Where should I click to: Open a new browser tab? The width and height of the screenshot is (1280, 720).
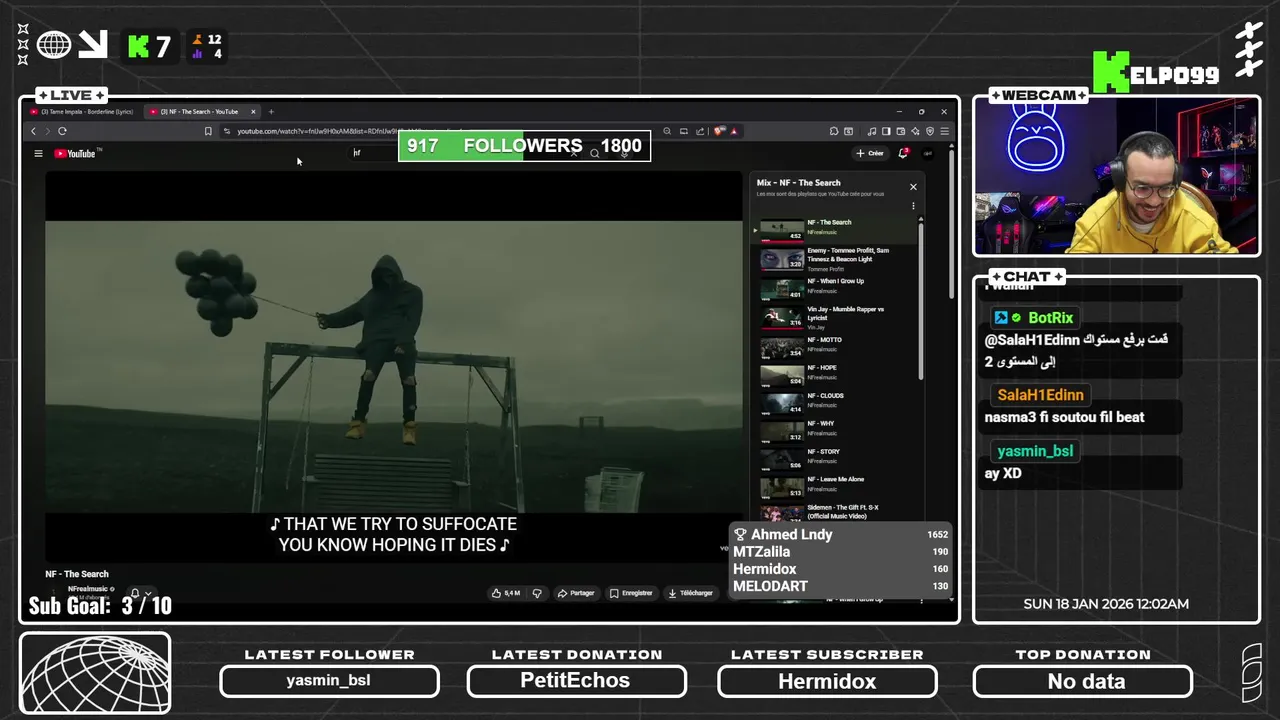point(271,112)
